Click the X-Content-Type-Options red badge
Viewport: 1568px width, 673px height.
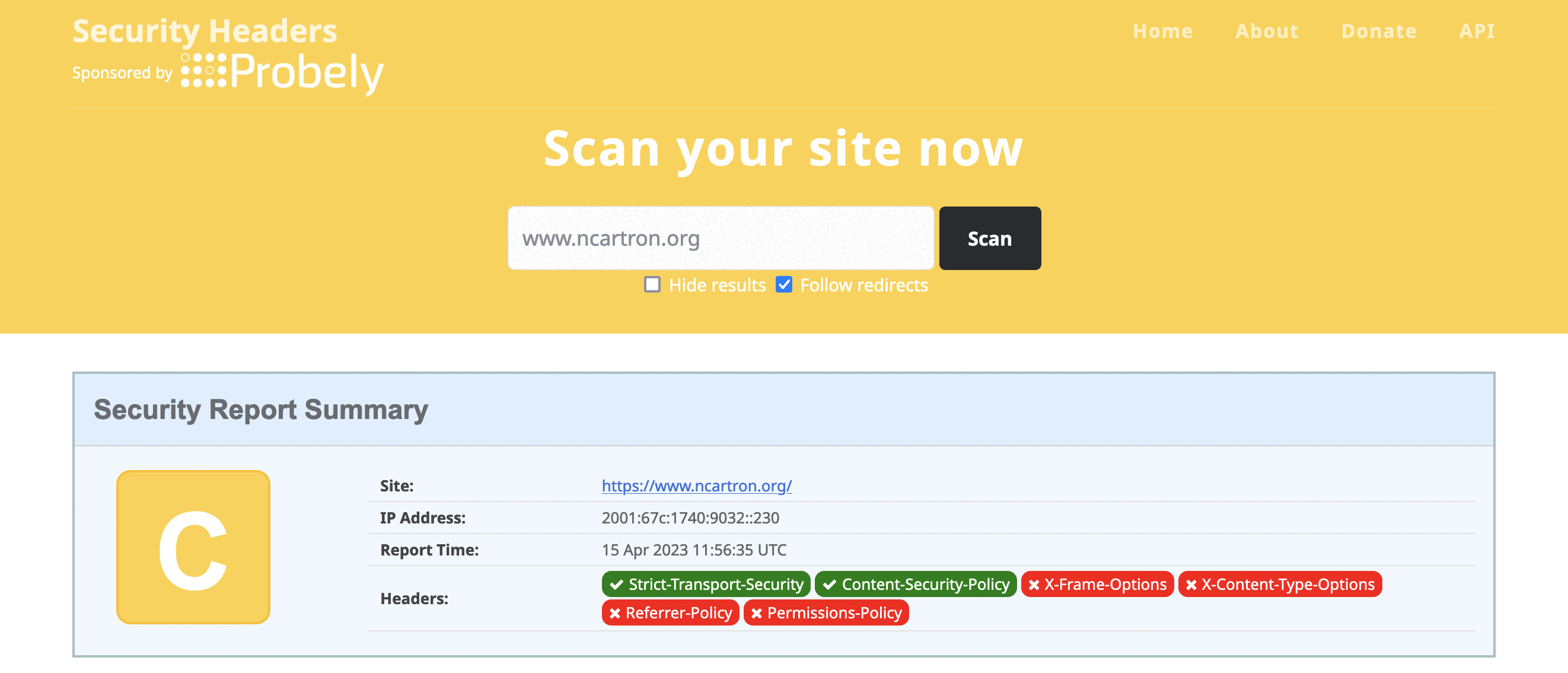point(1279,584)
